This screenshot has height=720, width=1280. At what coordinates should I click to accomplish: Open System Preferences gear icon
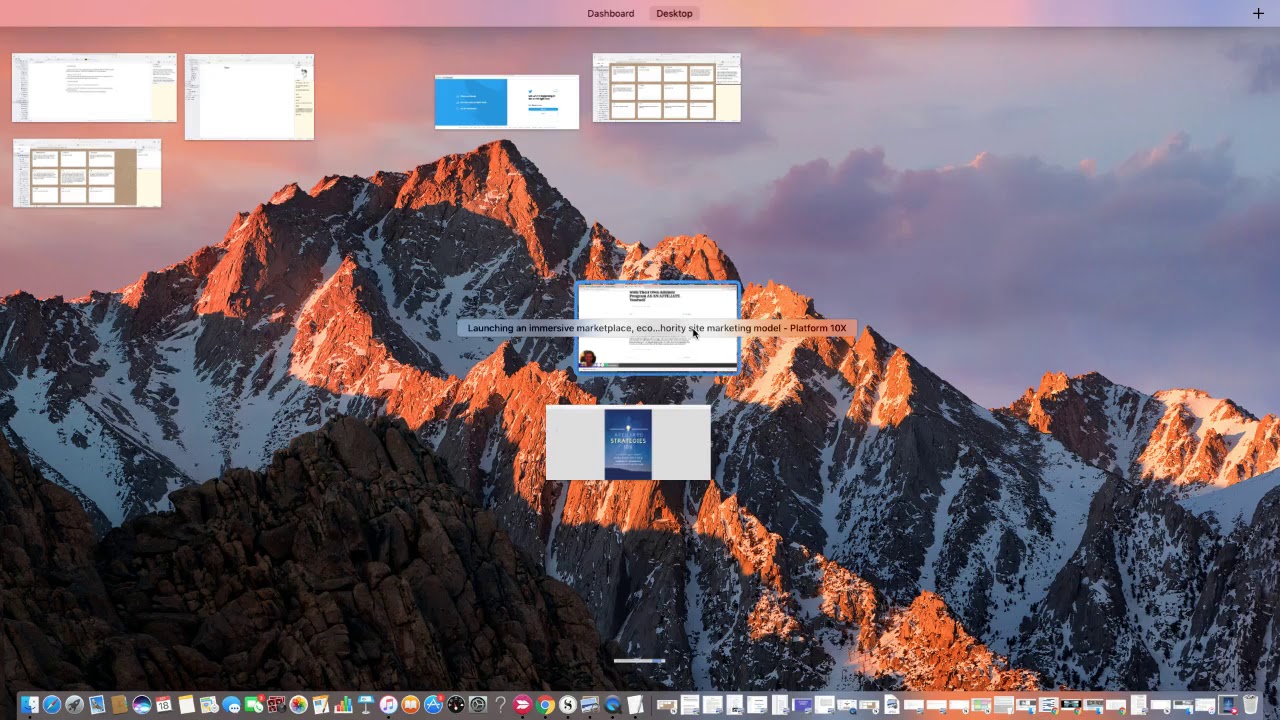click(478, 705)
